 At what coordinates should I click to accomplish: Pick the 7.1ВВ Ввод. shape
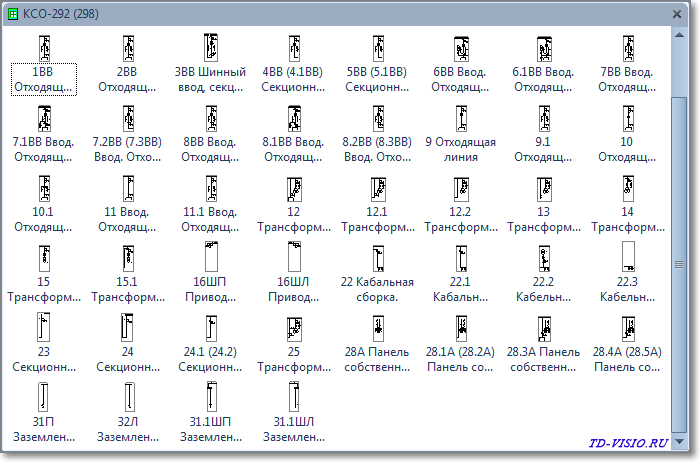[43, 134]
